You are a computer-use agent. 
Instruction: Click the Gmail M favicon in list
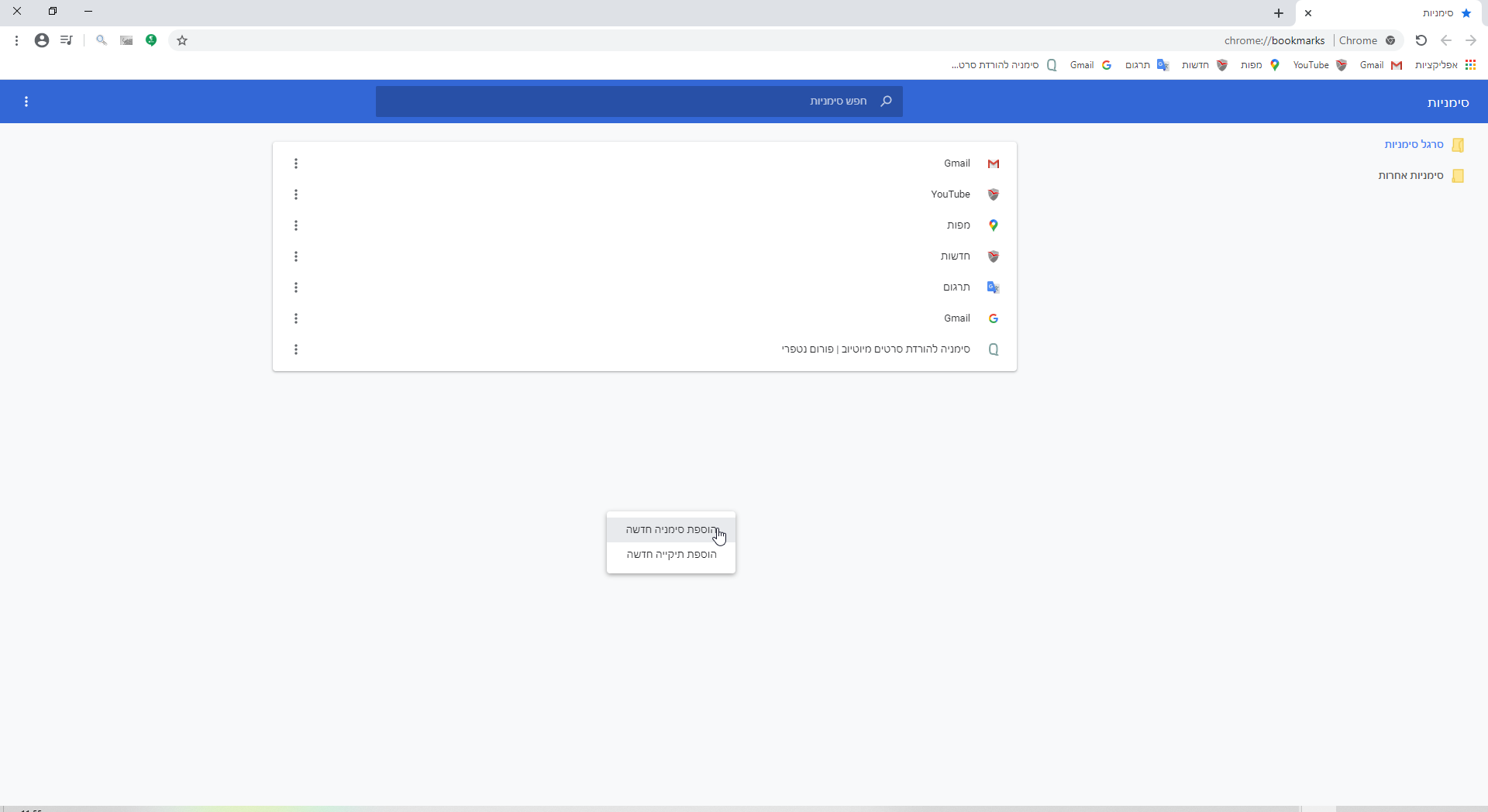click(994, 163)
